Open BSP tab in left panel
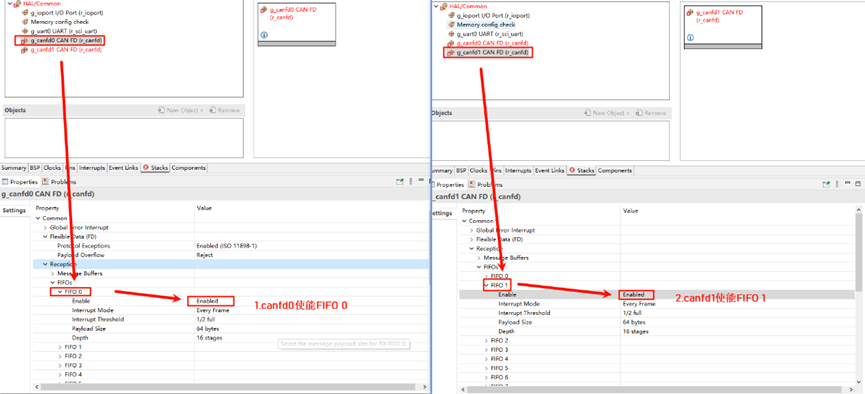Image resolution: width=865 pixels, height=394 pixels. coord(35,168)
